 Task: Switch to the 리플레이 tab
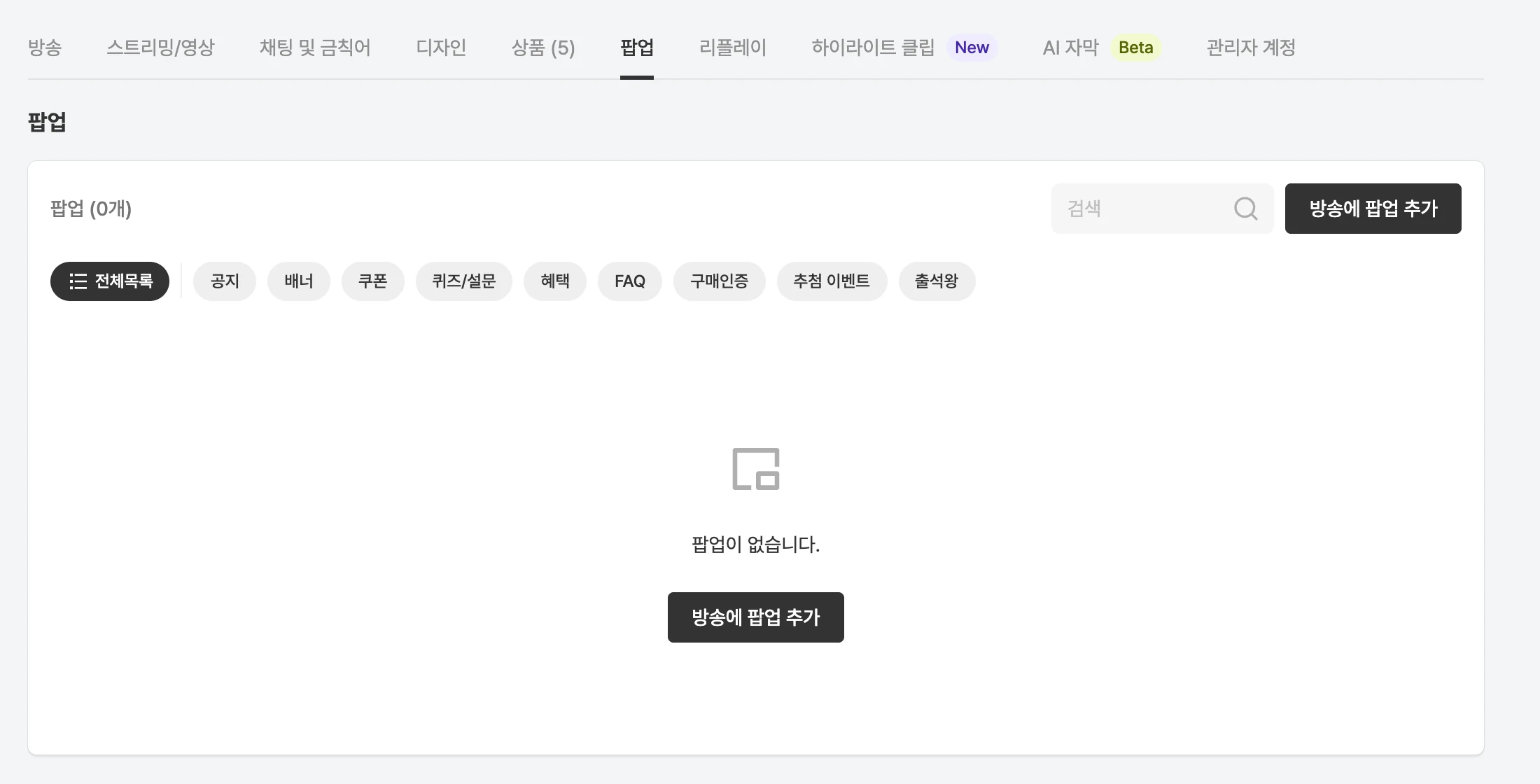[733, 48]
